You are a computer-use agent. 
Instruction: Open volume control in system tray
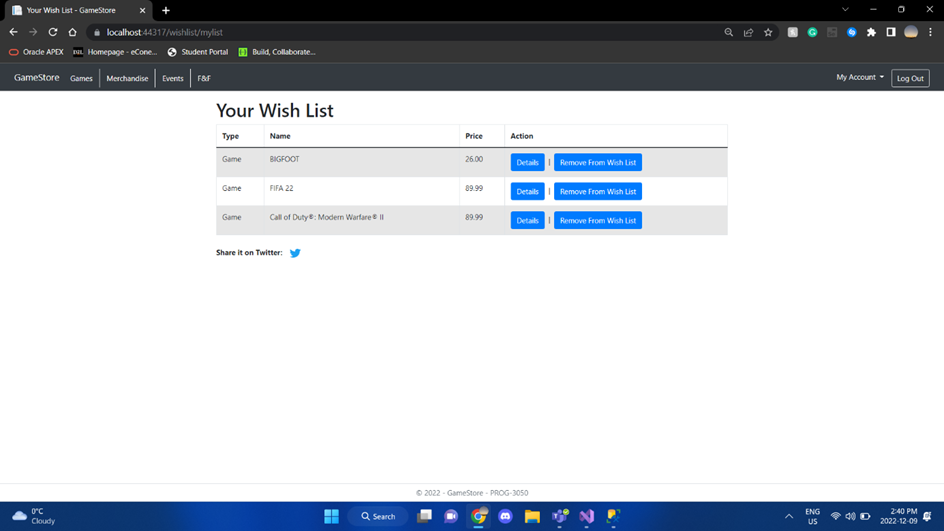click(850, 517)
